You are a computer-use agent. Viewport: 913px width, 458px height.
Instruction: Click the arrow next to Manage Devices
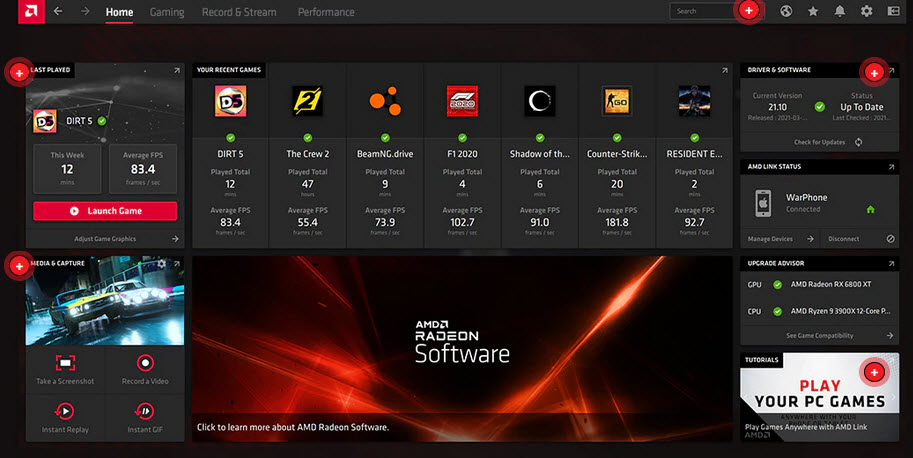click(x=810, y=239)
